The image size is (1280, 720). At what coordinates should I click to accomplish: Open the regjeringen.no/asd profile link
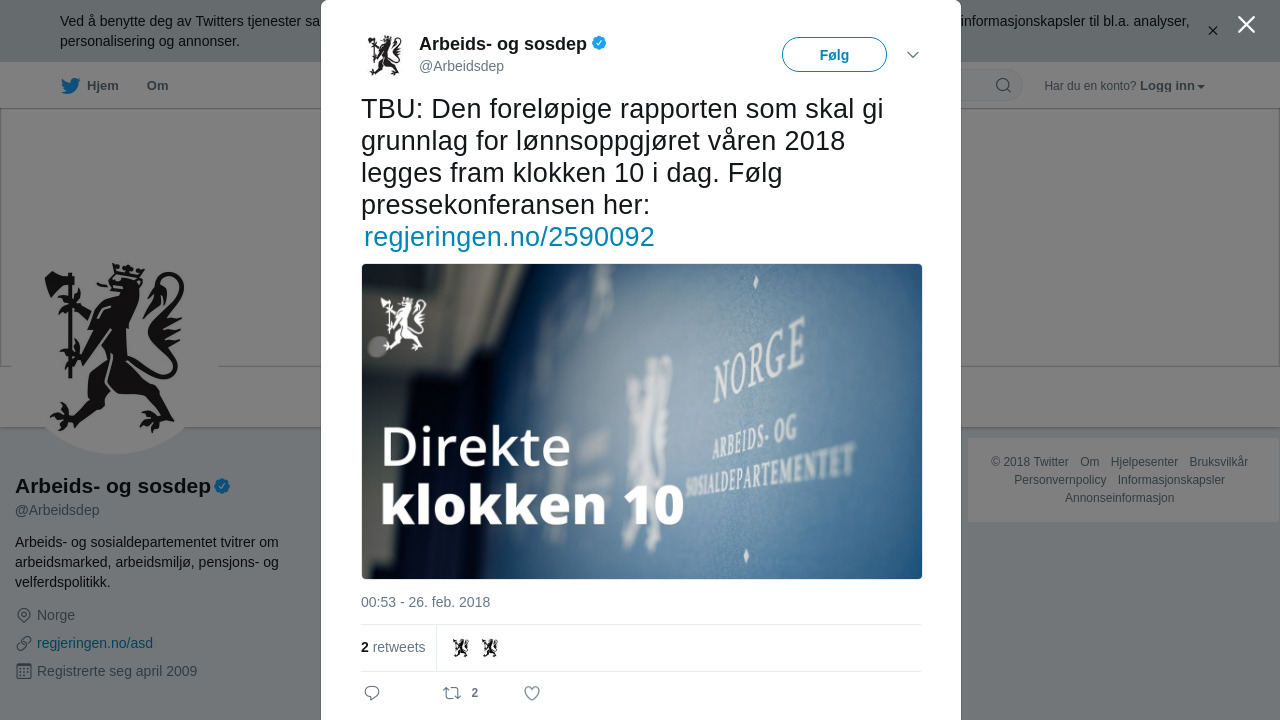coord(95,643)
